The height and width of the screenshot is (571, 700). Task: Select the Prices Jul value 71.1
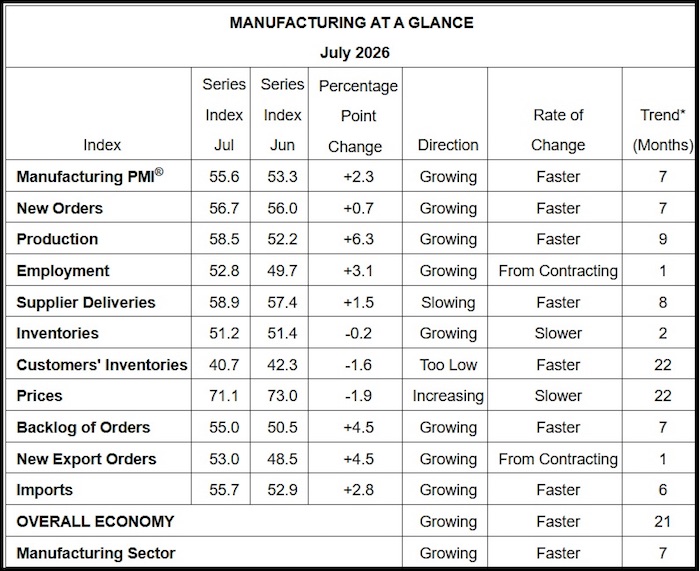point(224,396)
